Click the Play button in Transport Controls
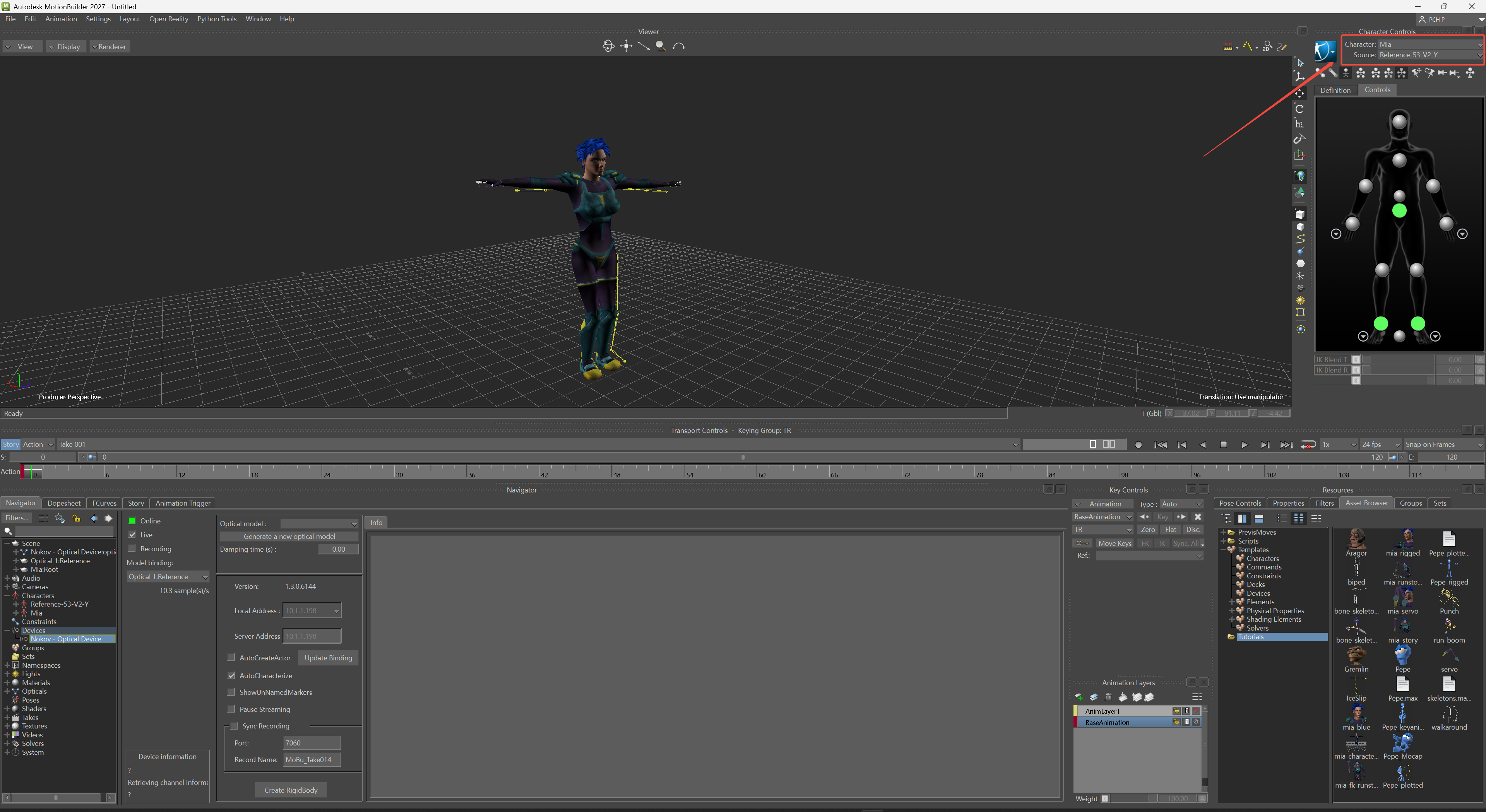This screenshot has height=812, width=1486. pos(1244,444)
